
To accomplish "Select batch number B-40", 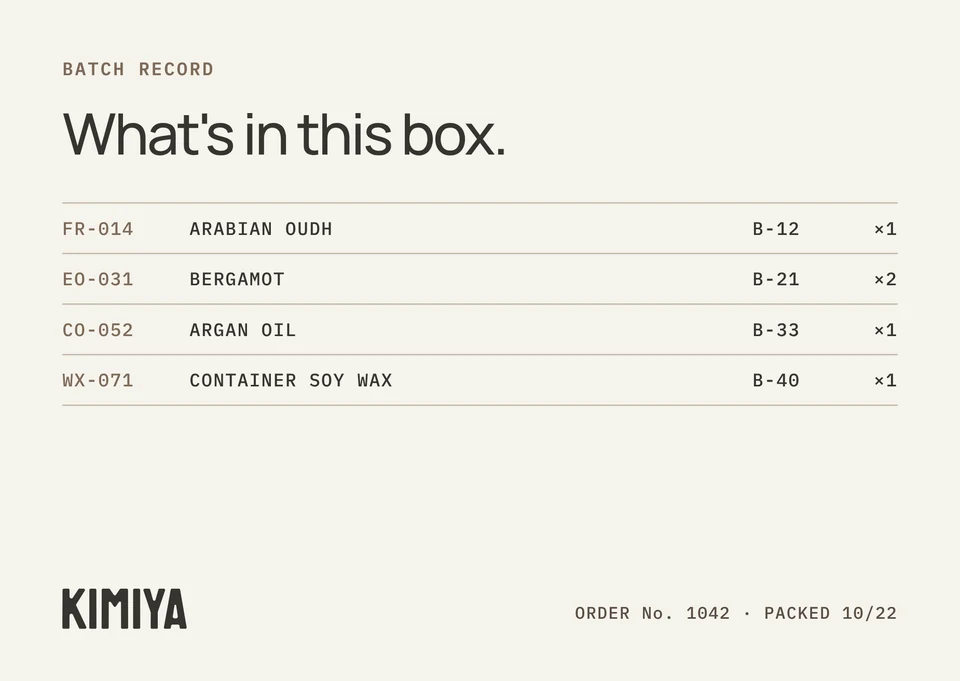I will tap(776, 380).
